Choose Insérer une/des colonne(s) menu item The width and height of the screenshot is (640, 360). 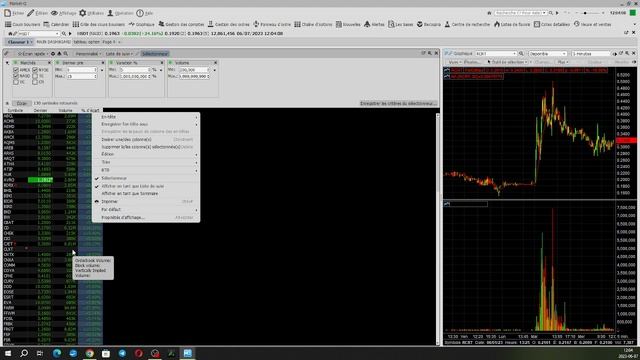pyautogui.click(x=146, y=140)
